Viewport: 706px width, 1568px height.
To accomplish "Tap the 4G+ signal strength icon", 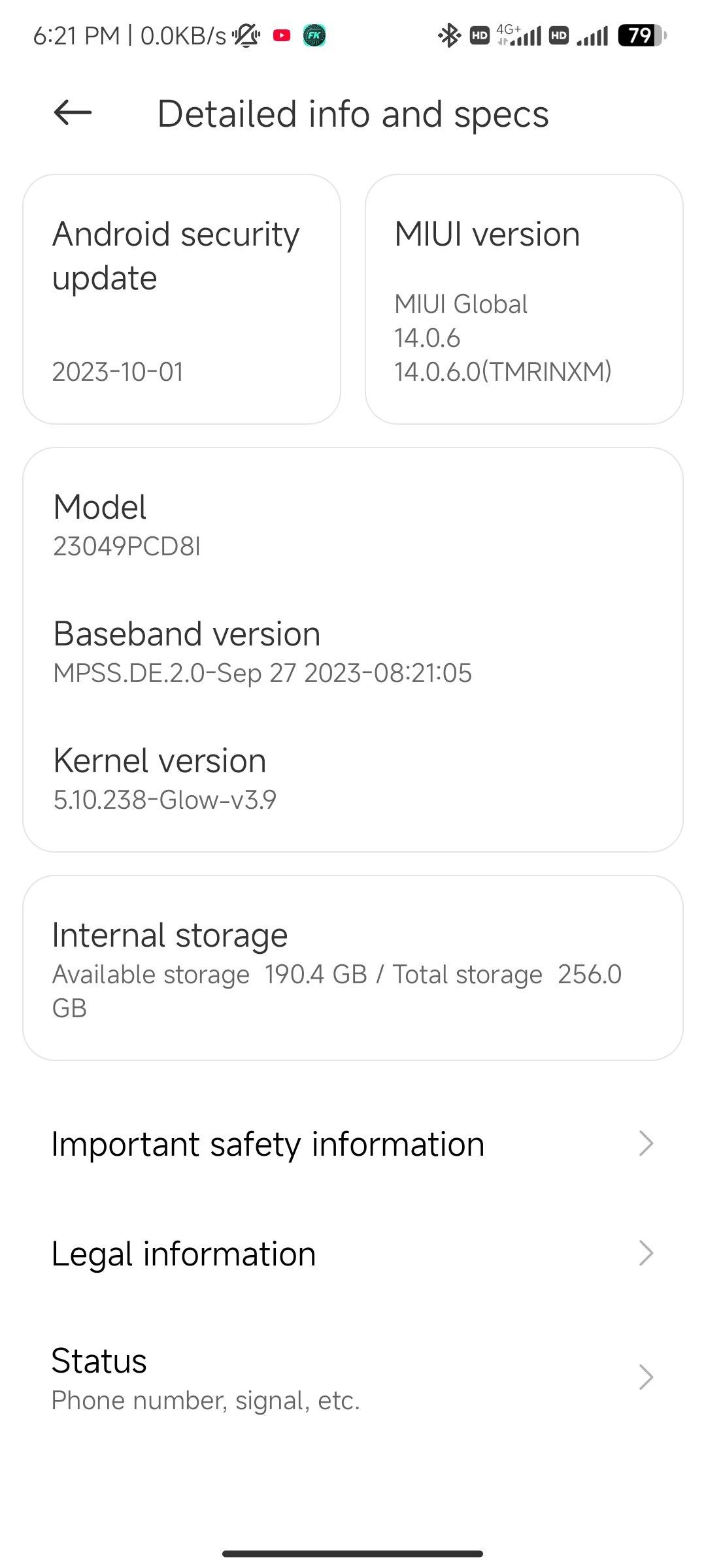I will [520, 35].
